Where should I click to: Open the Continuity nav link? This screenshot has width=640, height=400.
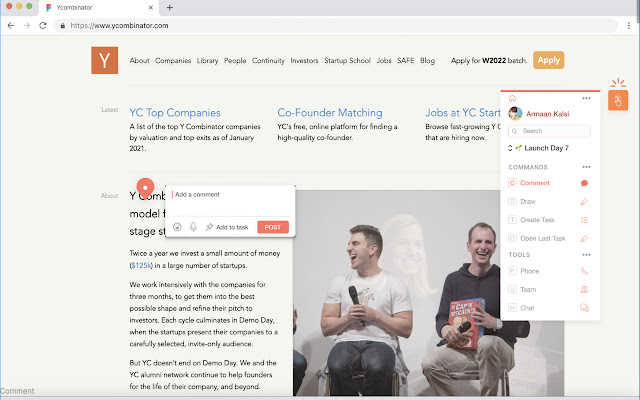coord(268,60)
